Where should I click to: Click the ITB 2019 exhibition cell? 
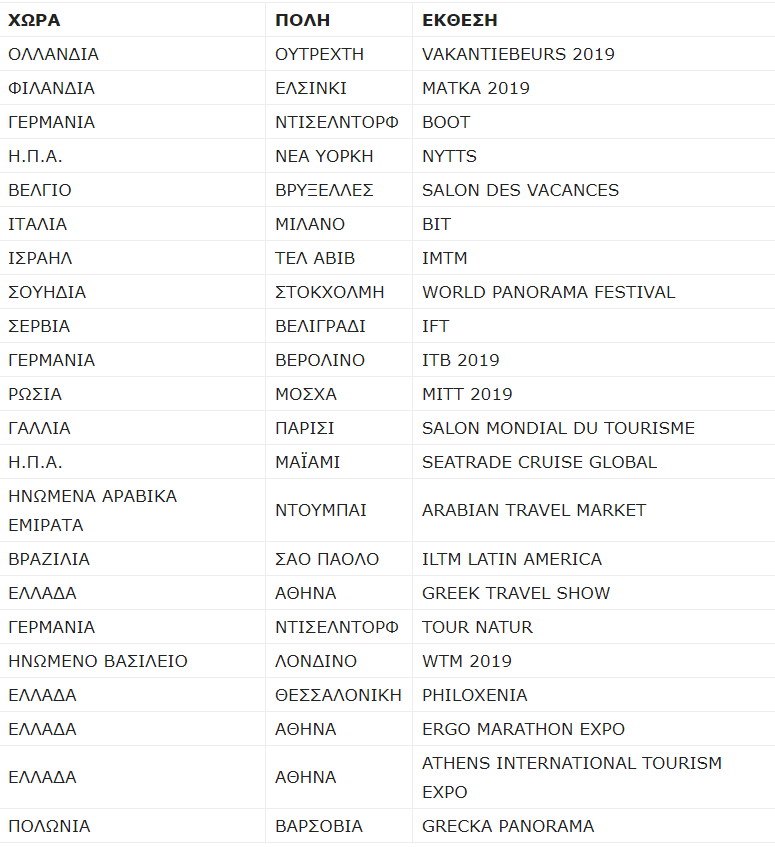point(460,360)
